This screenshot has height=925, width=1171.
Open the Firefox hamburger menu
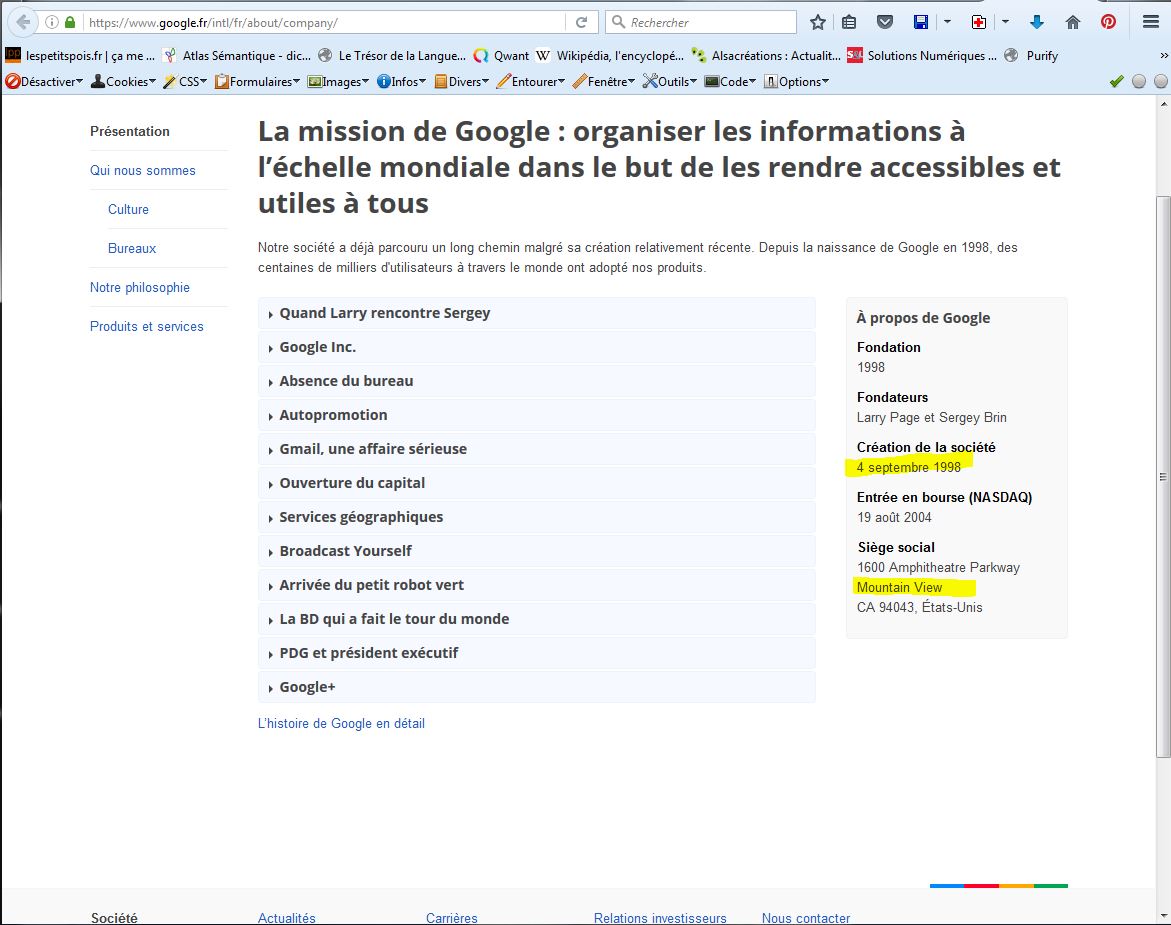1150,22
